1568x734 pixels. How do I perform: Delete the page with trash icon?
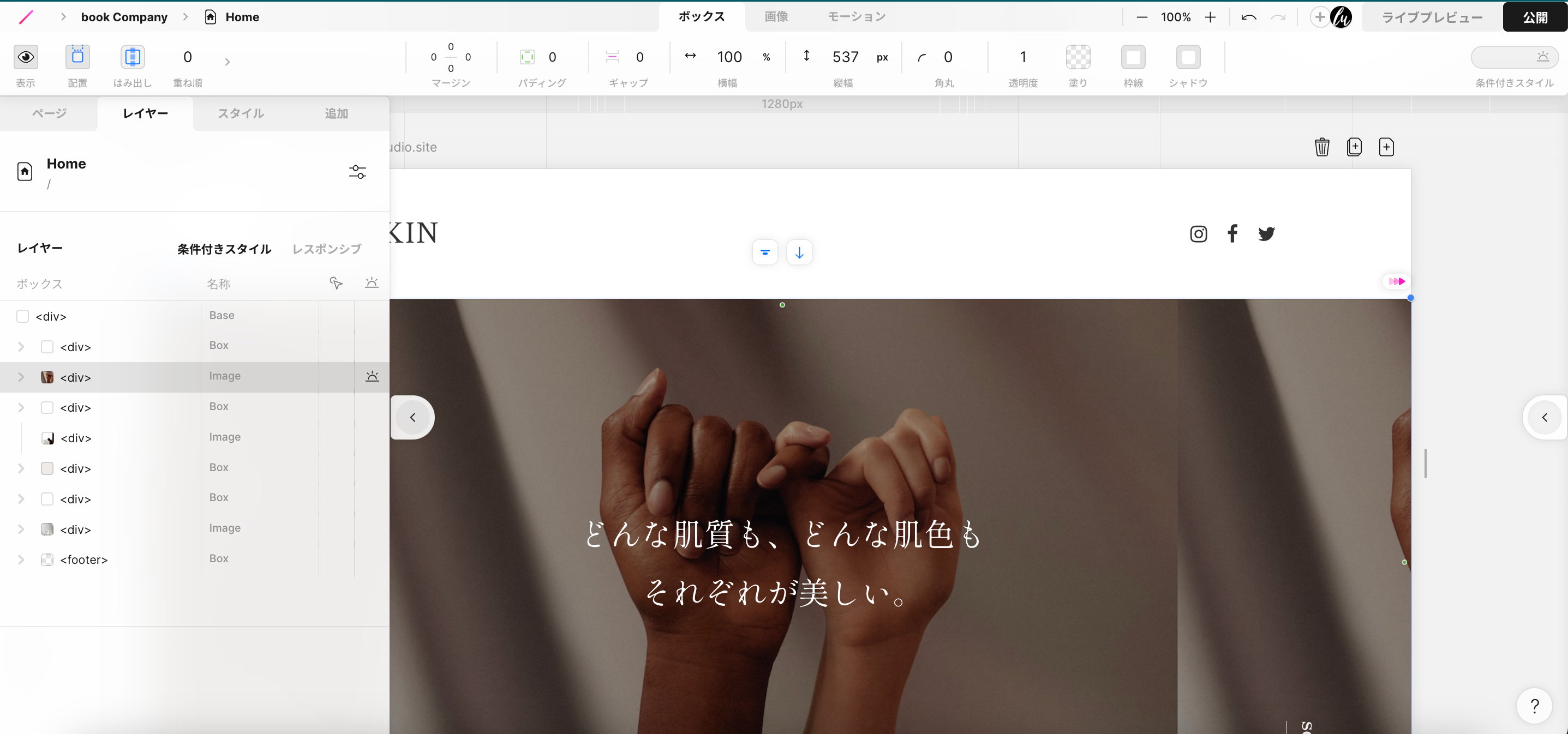1322,147
